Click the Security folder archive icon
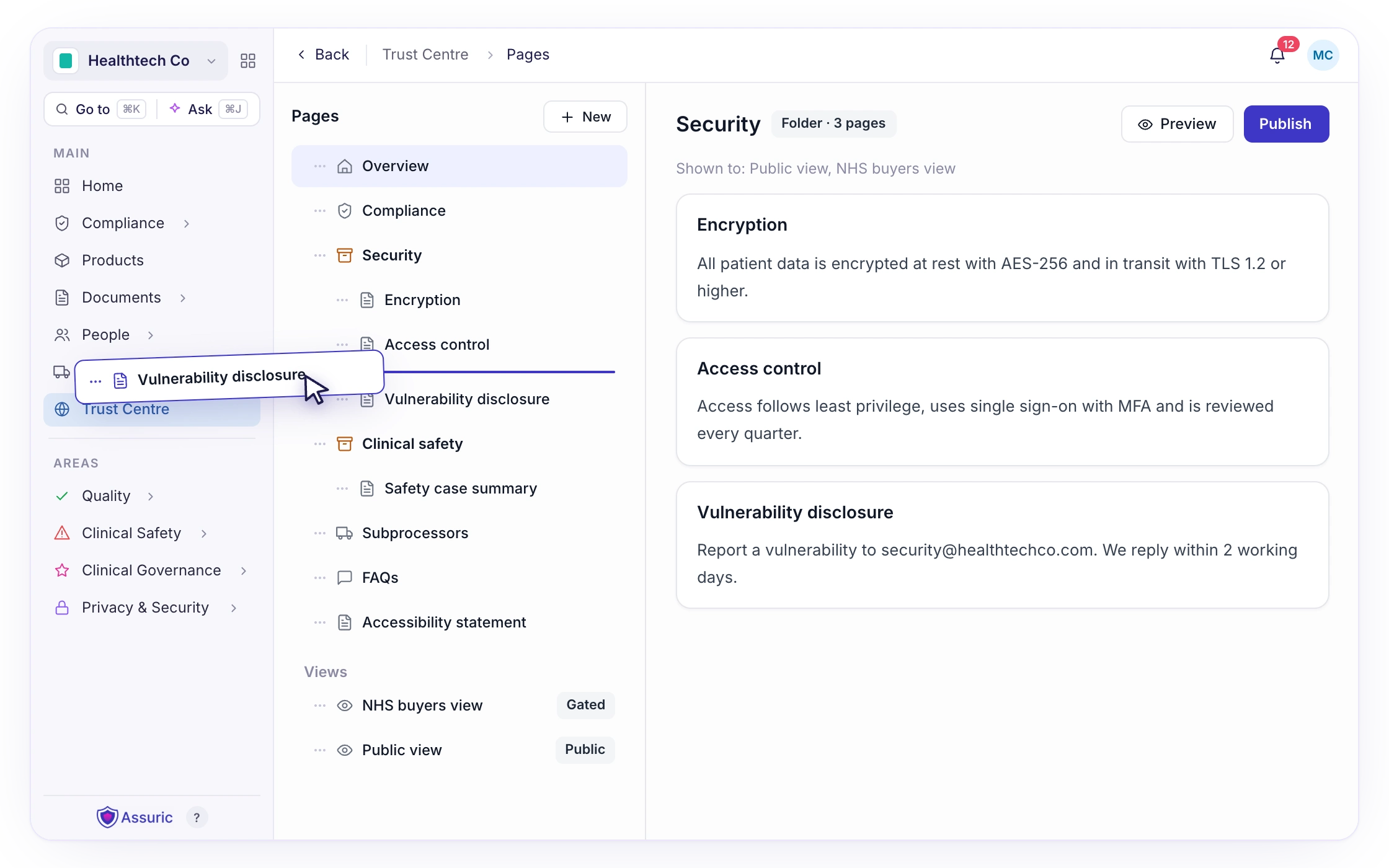 (x=345, y=255)
